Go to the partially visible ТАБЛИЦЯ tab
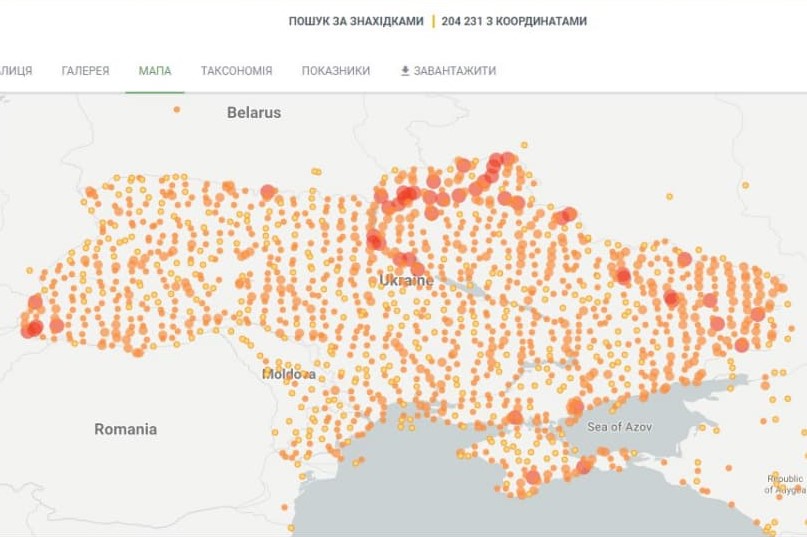807x537 pixels. click(15, 71)
